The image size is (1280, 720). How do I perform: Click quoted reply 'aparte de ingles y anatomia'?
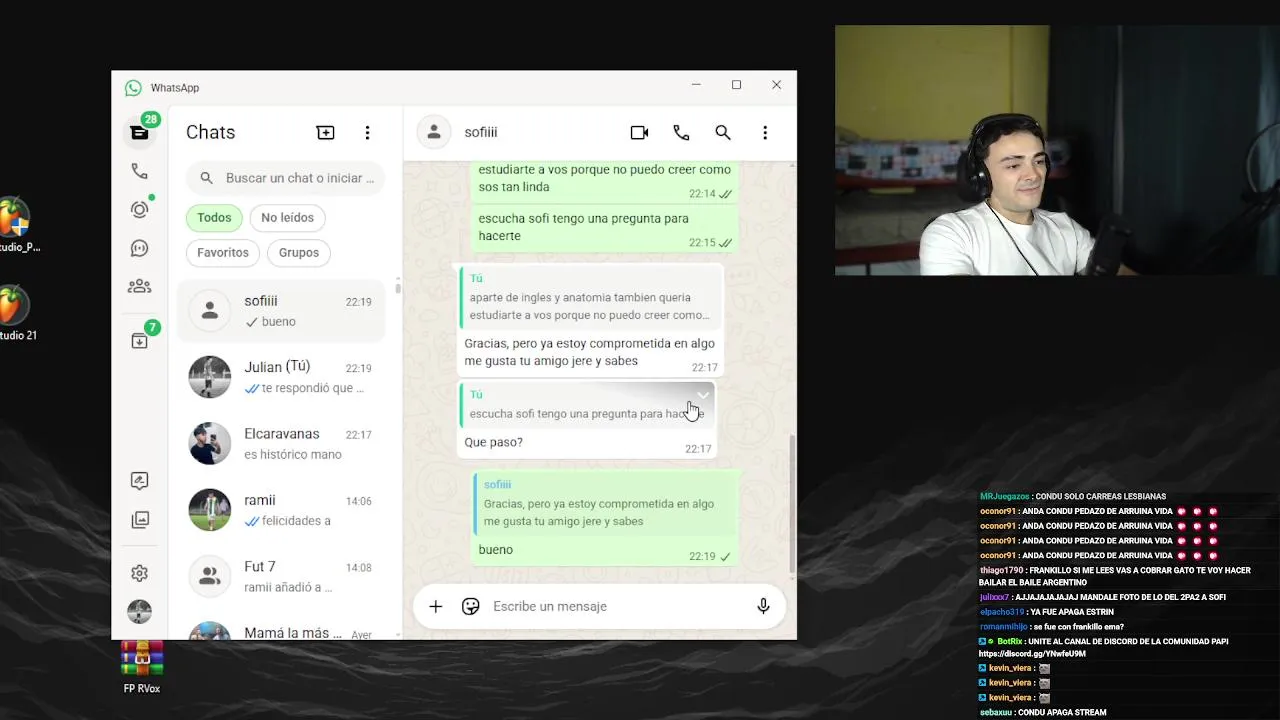(x=589, y=297)
